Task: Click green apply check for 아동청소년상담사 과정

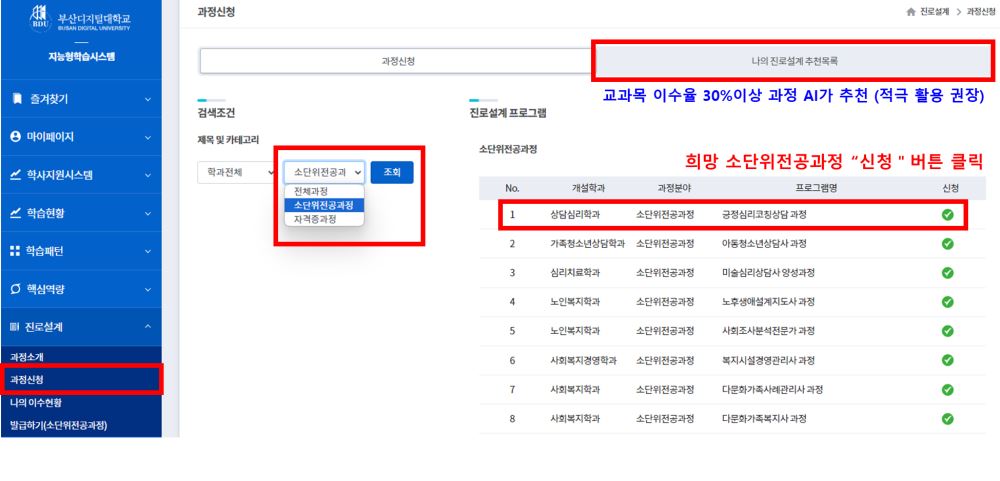Action: tap(947, 244)
